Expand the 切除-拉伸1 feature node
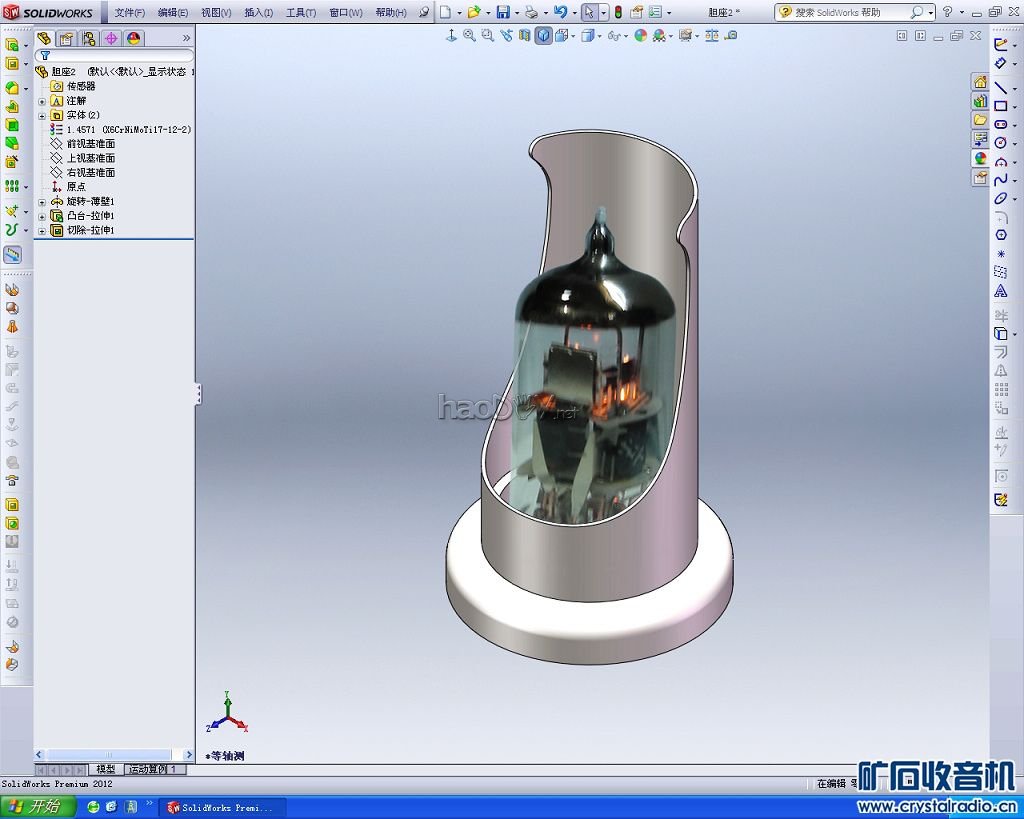This screenshot has height=819, width=1024. (42, 230)
